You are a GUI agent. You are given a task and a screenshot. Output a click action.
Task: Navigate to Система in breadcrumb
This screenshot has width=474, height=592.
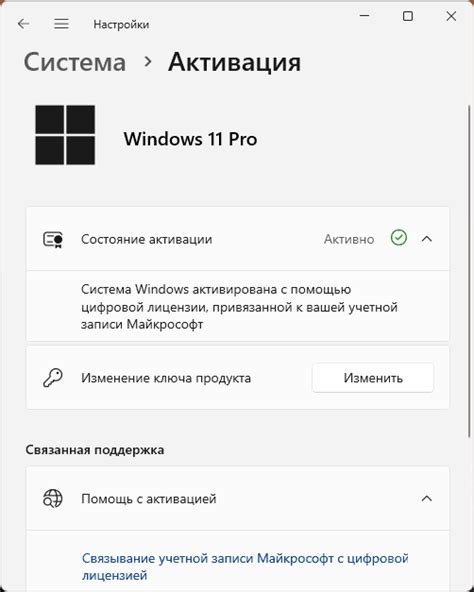[75, 62]
